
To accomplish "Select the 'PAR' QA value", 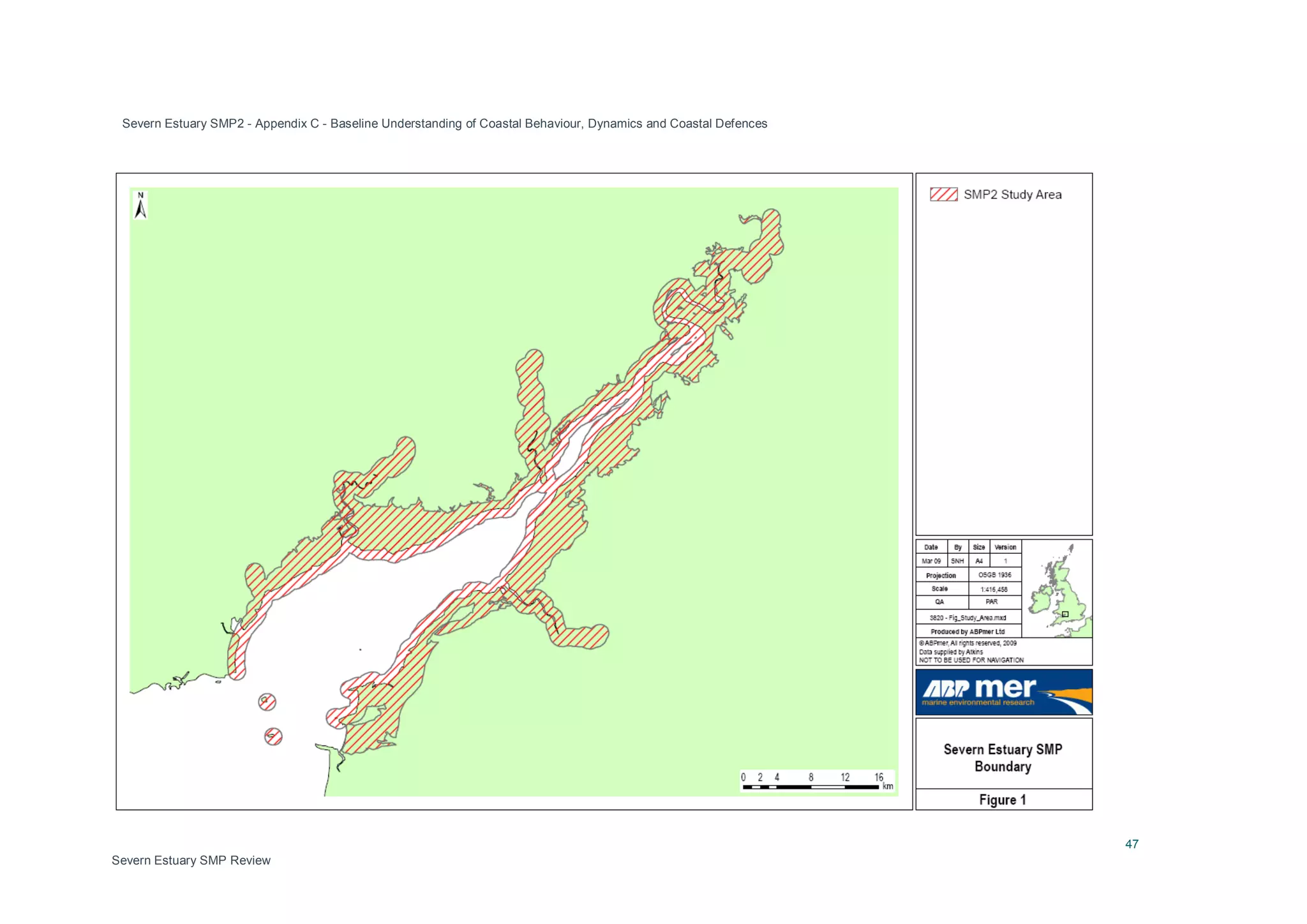I will tap(995, 602).
